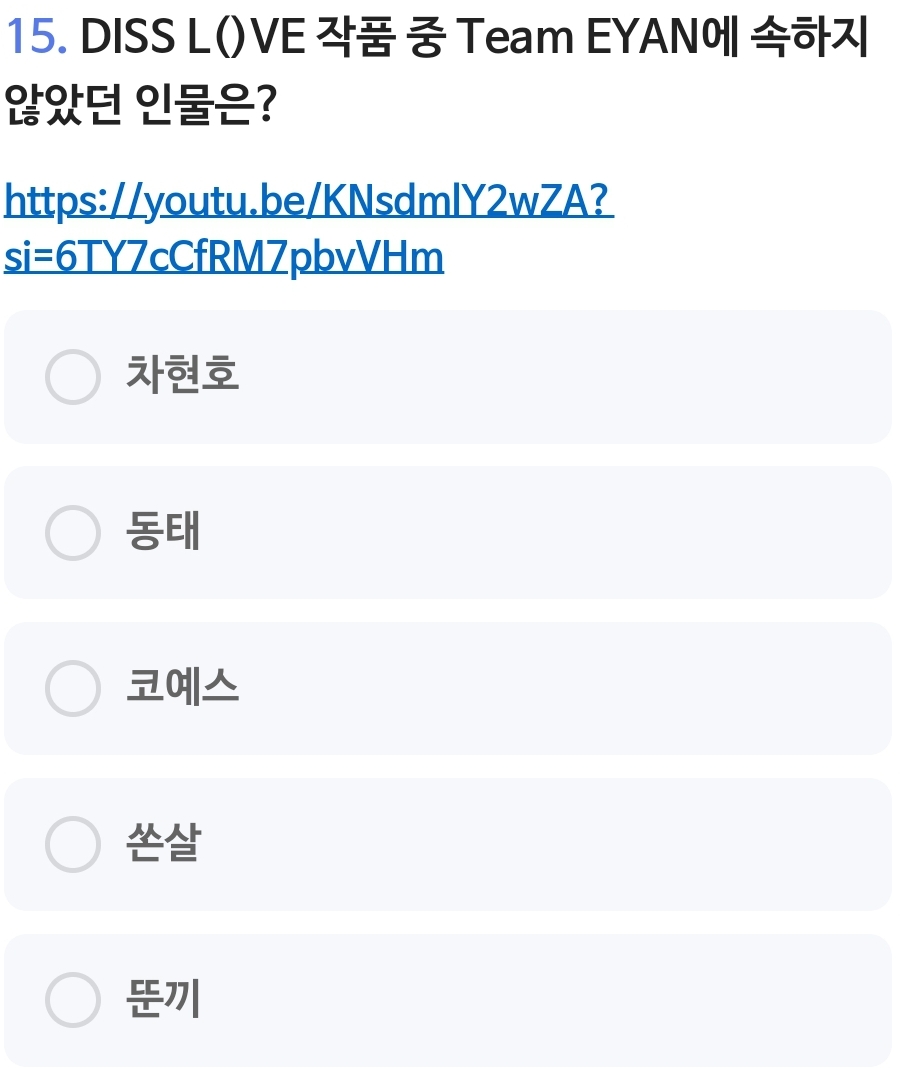
Task: Select the 코예스 radio button
Action: coord(73,688)
